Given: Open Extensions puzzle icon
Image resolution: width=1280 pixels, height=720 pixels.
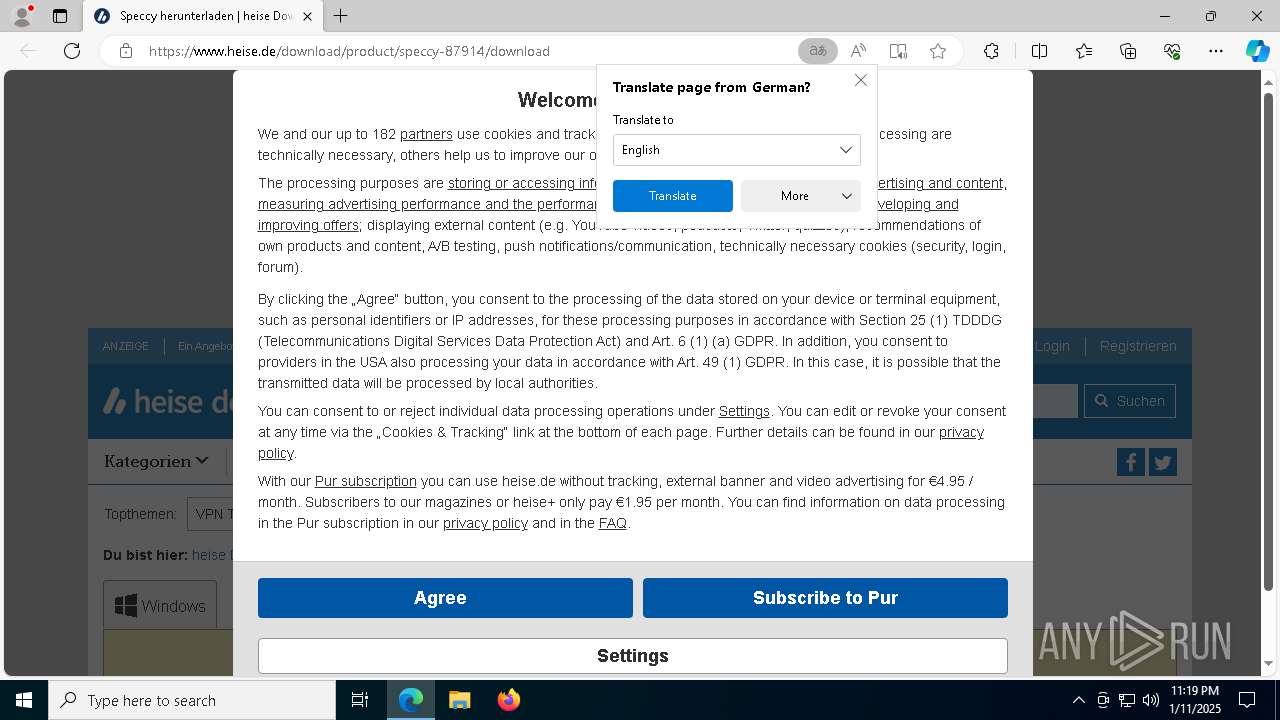Looking at the screenshot, I should tap(991, 51).
